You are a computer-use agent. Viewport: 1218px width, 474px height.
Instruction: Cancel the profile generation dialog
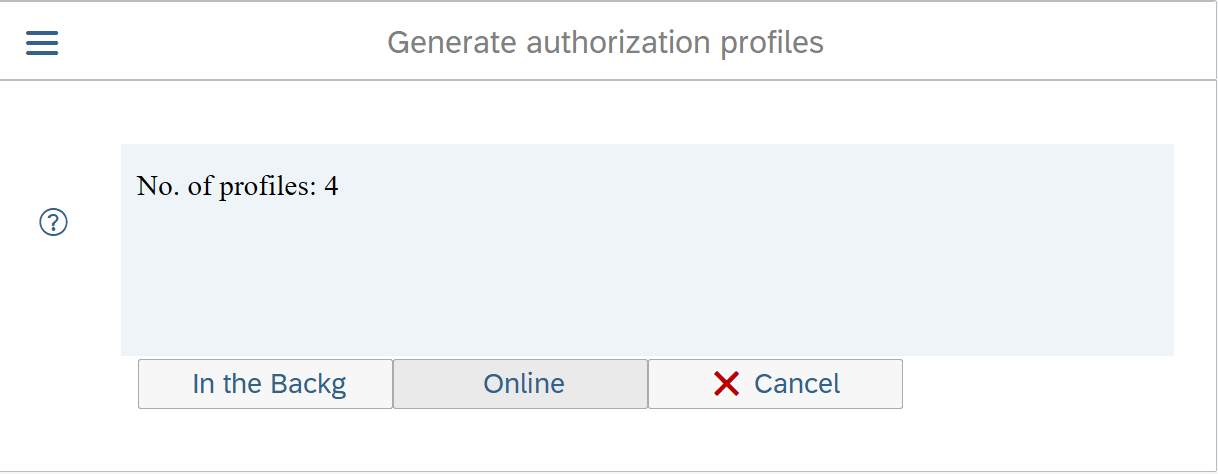(x=775, y=384)
